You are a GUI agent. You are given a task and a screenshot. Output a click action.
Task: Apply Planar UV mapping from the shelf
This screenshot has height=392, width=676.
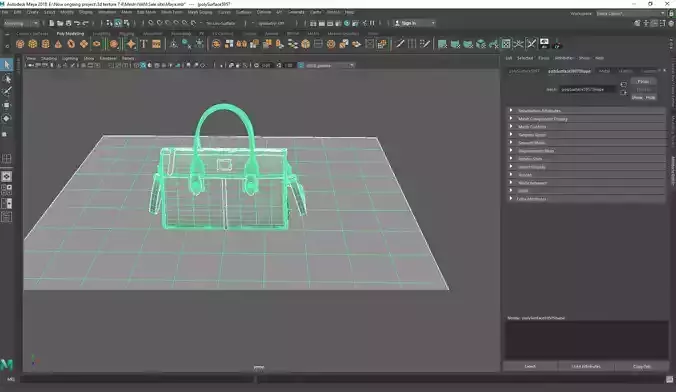pos(442,44)
